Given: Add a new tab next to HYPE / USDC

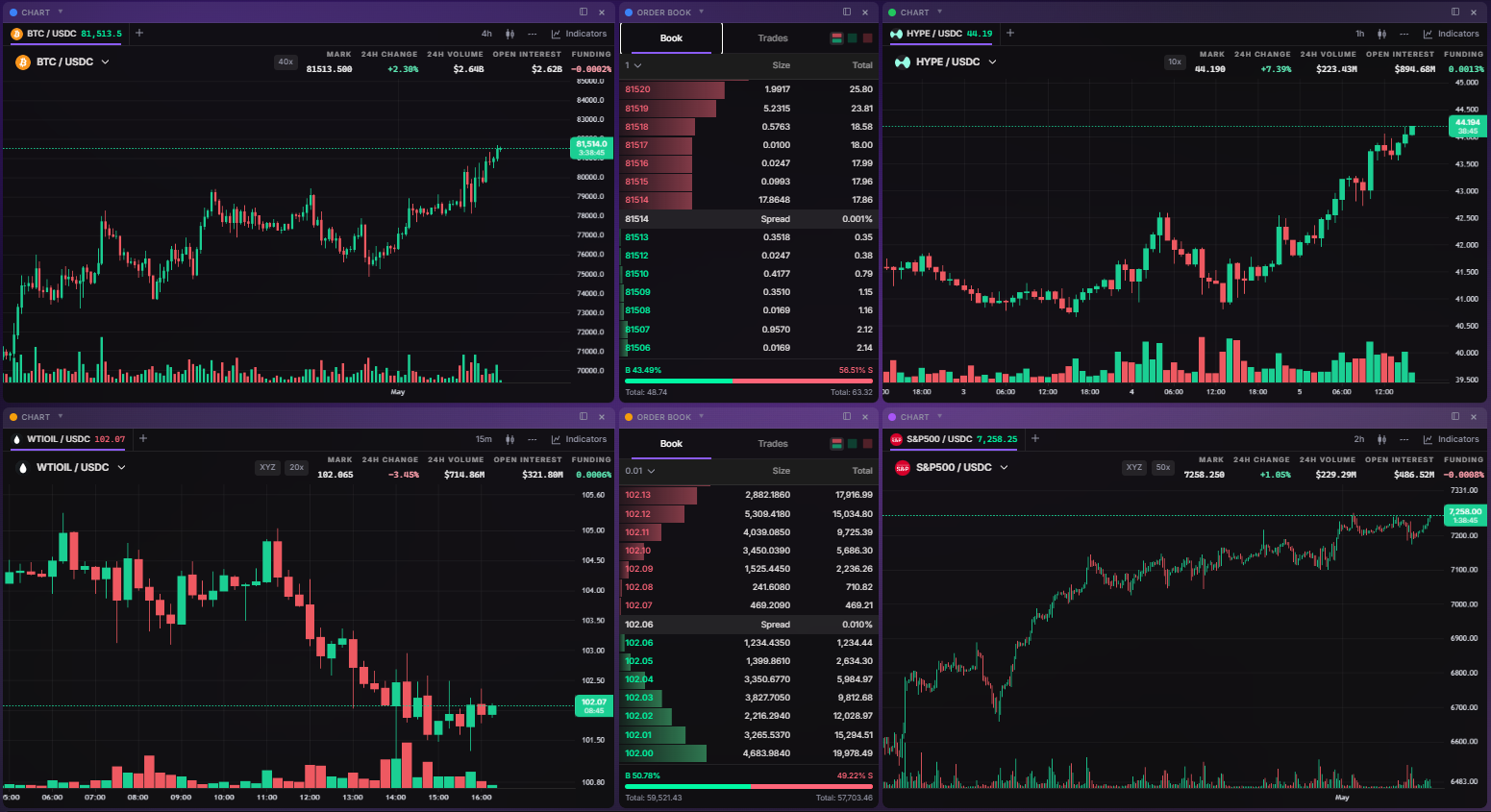Looking at the screenshot, I should tap(1010, 33).
